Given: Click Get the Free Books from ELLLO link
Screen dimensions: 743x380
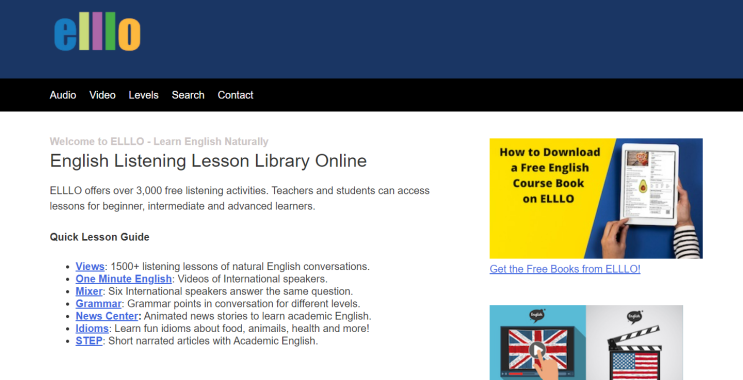Looking at the screenshot, I should tap(565, 269).
